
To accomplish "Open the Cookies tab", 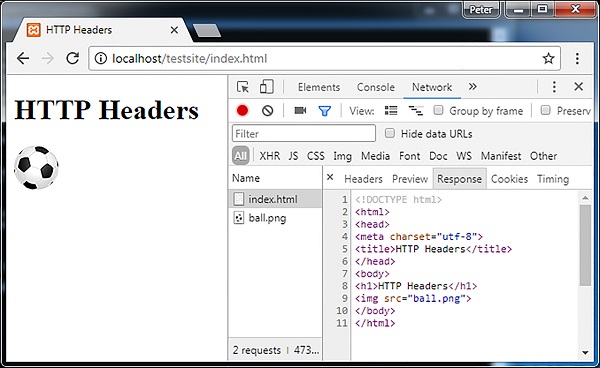I will coord(509,179).
